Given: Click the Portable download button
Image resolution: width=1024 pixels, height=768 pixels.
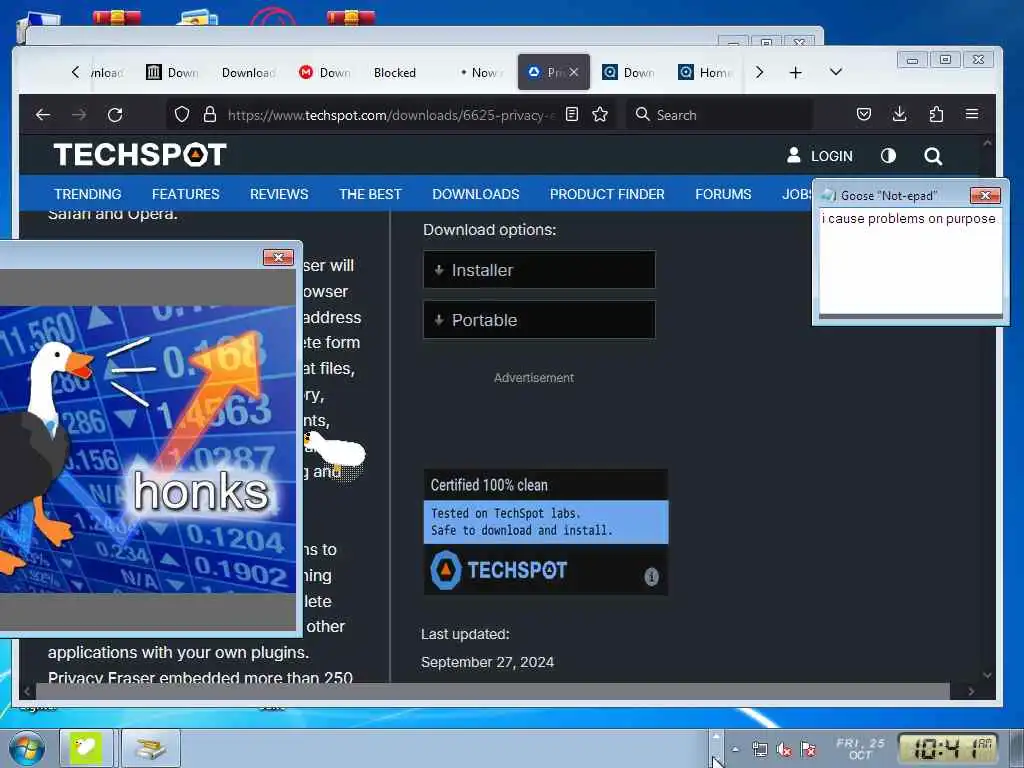Looking at the screenshot, I should coord(539,320).
